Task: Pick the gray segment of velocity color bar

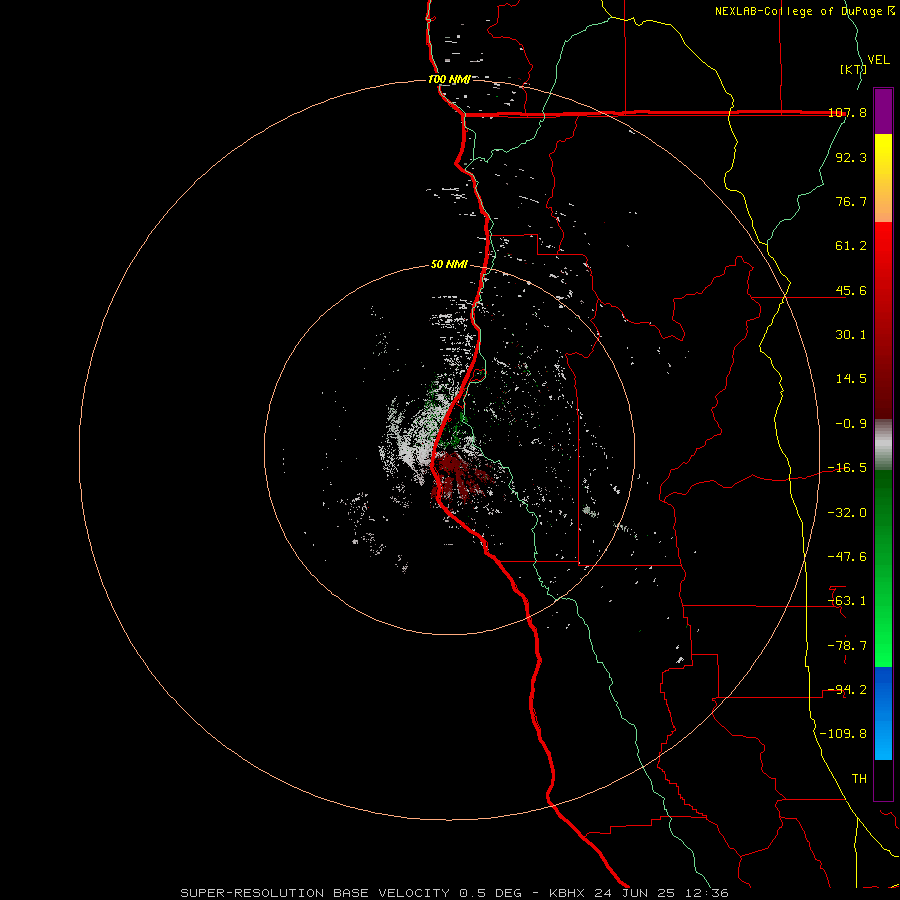Action: pos(883,444)
